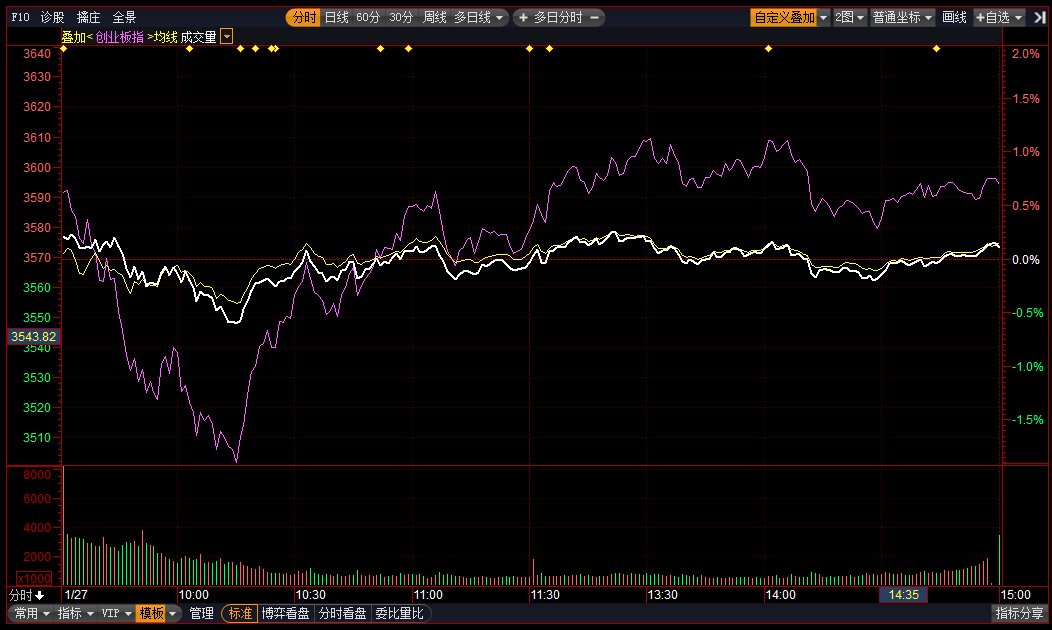Expand the +自选 watchlist dropdown arrow
This screenshot has width=1052, height=630.
tap(1018, 17)
